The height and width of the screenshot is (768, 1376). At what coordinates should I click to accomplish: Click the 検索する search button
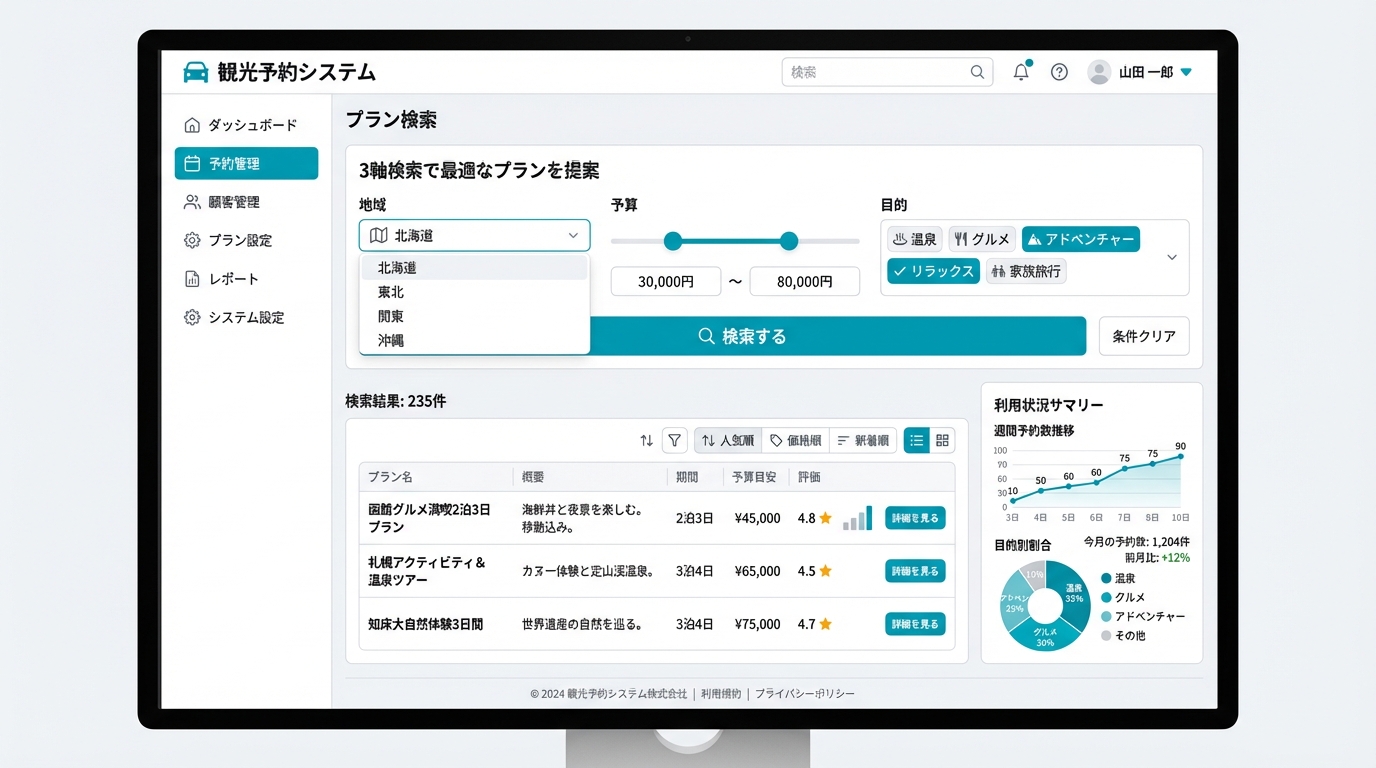742,336
